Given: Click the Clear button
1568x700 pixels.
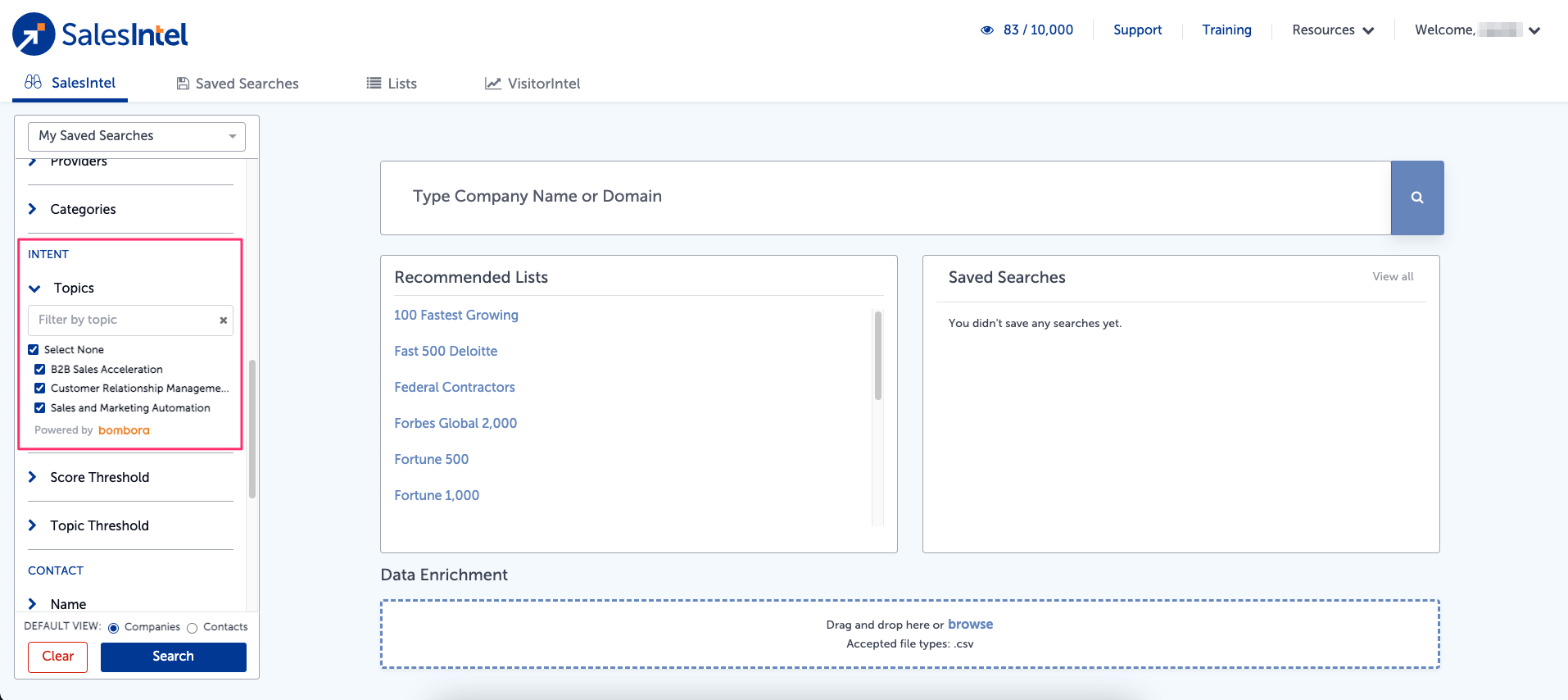Looking at the screenshot, I should (x=58, y=657).
